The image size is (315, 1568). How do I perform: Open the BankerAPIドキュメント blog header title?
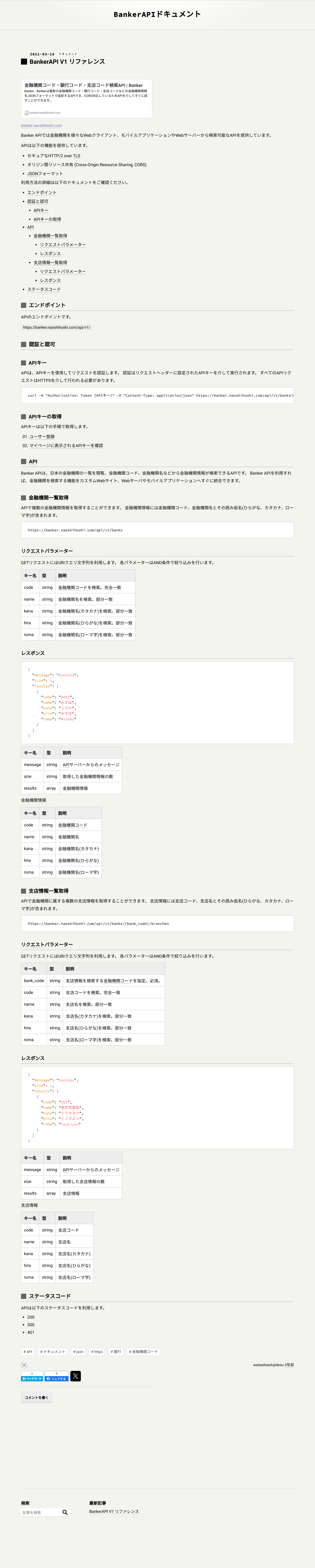(157, 14)
